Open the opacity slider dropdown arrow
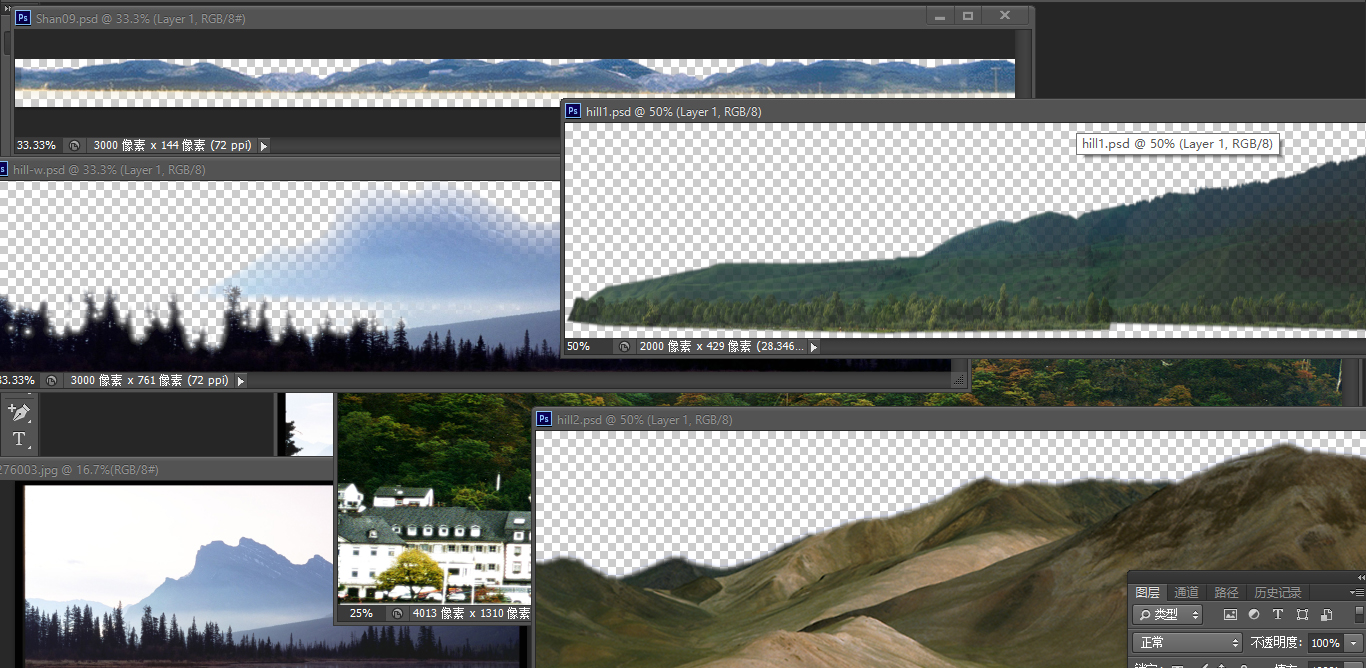The height and width of the screenshot is (668, 1366). (x=1354, y=643)
